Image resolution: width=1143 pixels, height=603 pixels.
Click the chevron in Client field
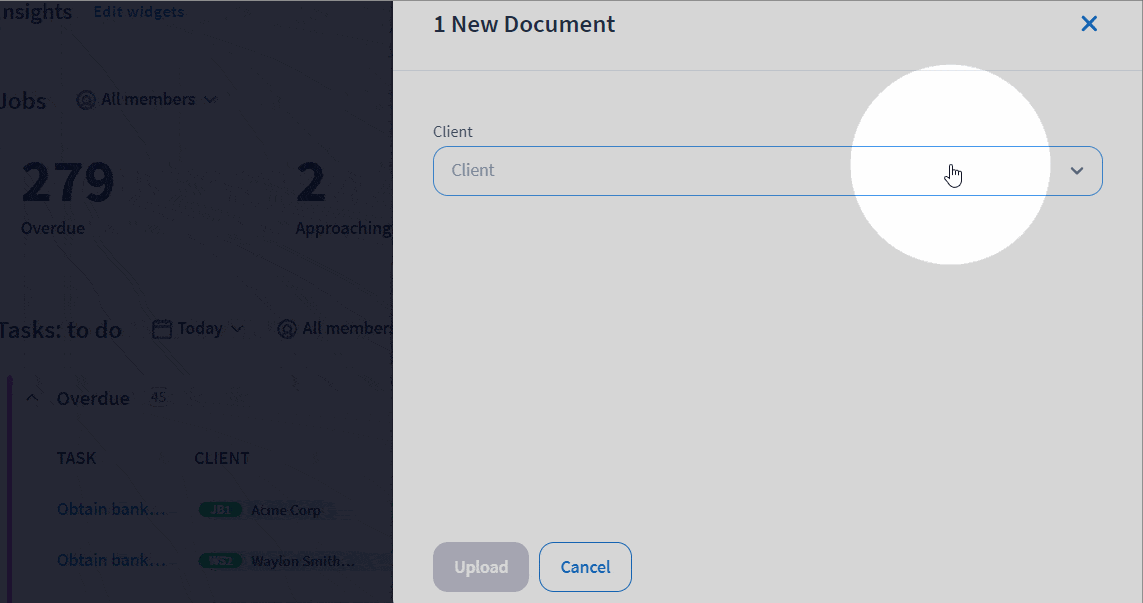[x=1076, y=171]
